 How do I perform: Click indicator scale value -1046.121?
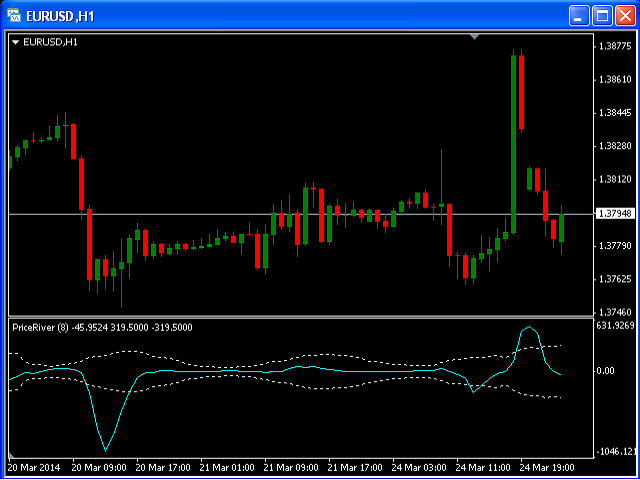coord(616,452)
